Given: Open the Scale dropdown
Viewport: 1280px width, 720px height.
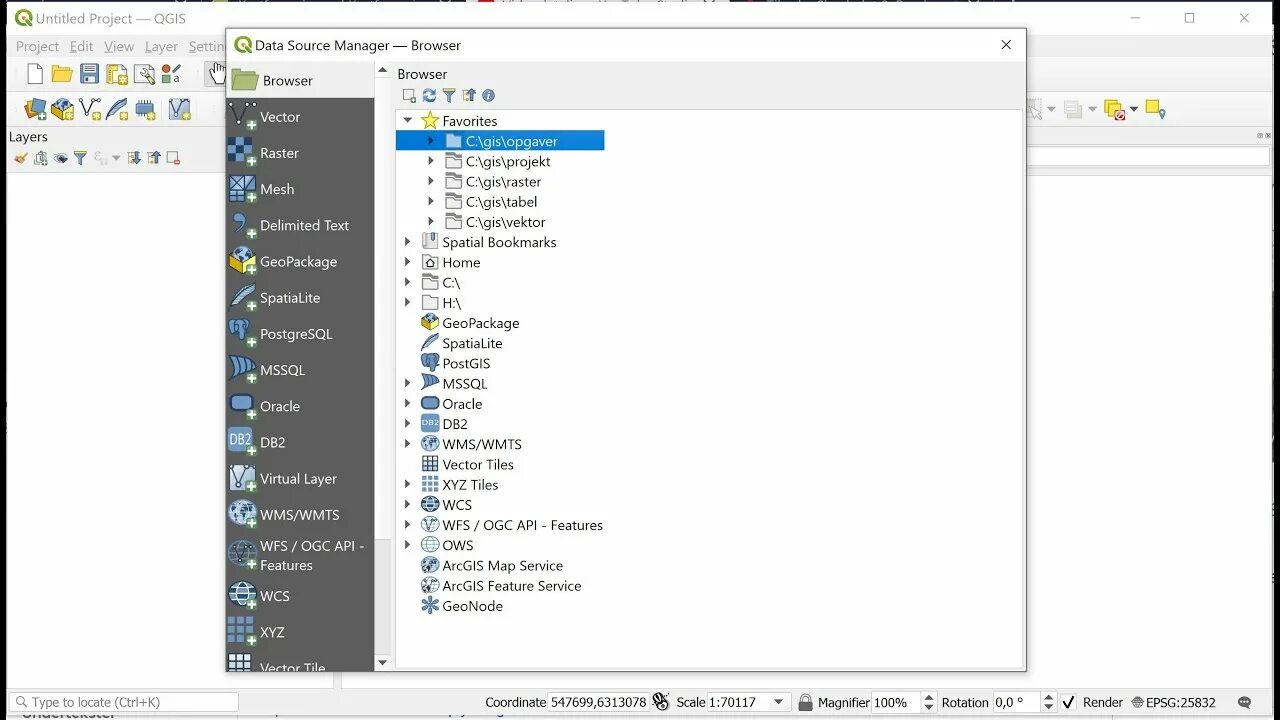Looking at the screenshot, I should coord(779,703).
